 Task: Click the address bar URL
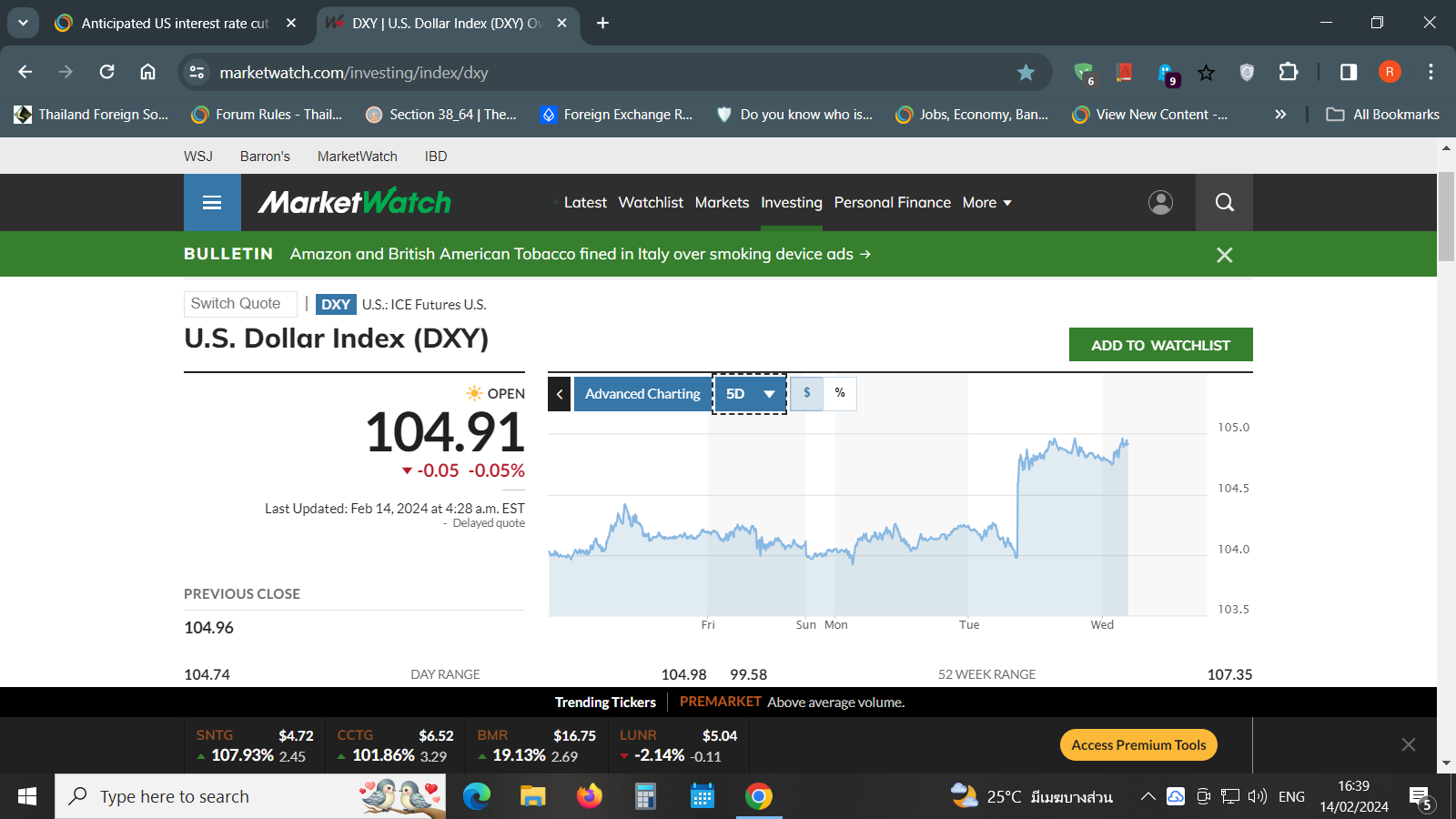click(354, 72)
